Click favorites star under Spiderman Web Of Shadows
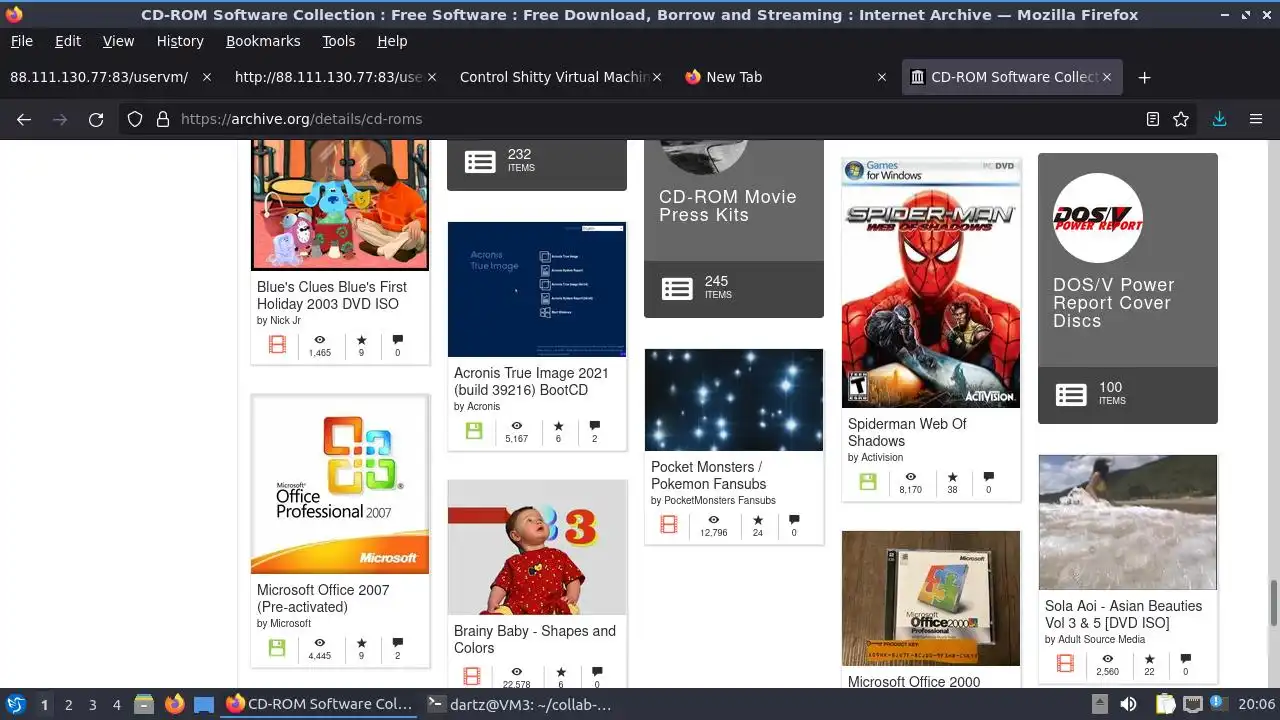The height and width of the screenshot is (720, 1280). point(952,477)
